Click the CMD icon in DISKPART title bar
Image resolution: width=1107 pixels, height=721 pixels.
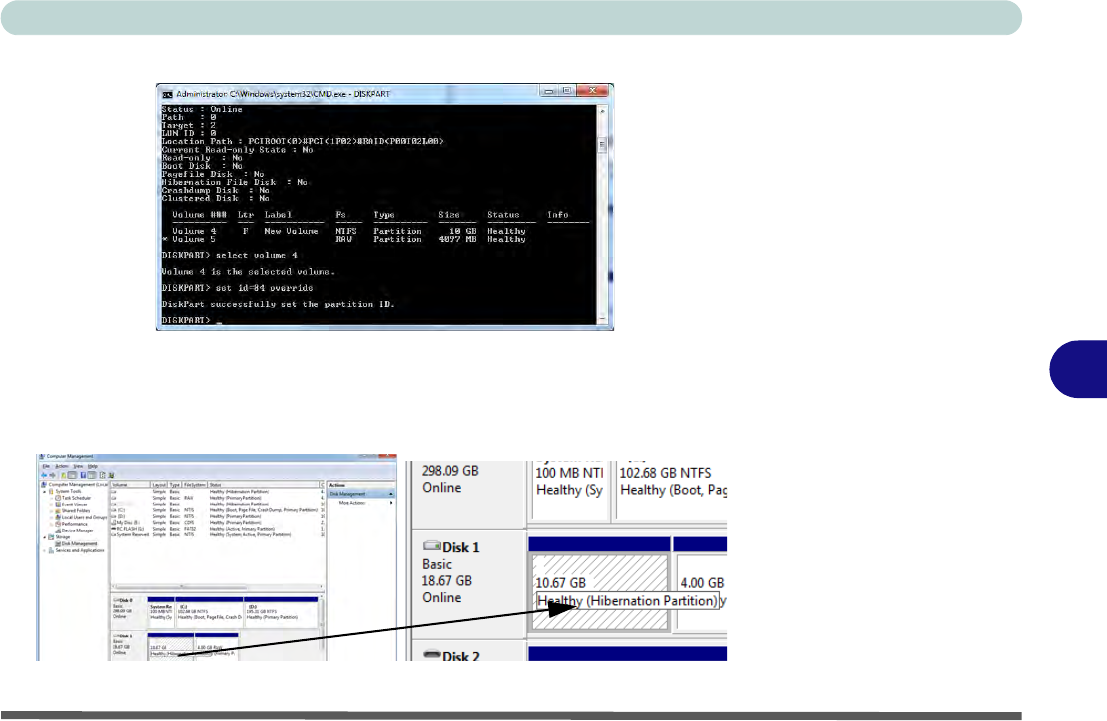coord(166,93)
